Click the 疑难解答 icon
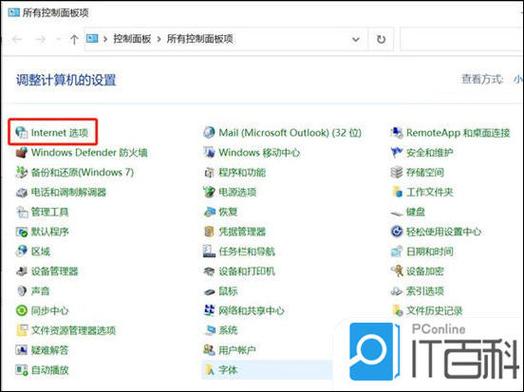The image size is (524, 392). click(21, 350)
